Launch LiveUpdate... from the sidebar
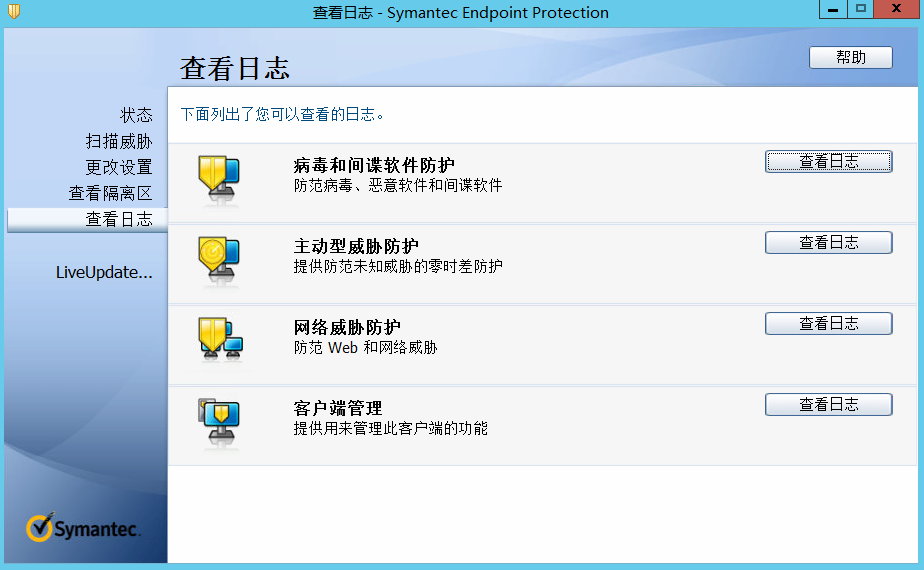924x570 pixels. (x=104, y=272)
